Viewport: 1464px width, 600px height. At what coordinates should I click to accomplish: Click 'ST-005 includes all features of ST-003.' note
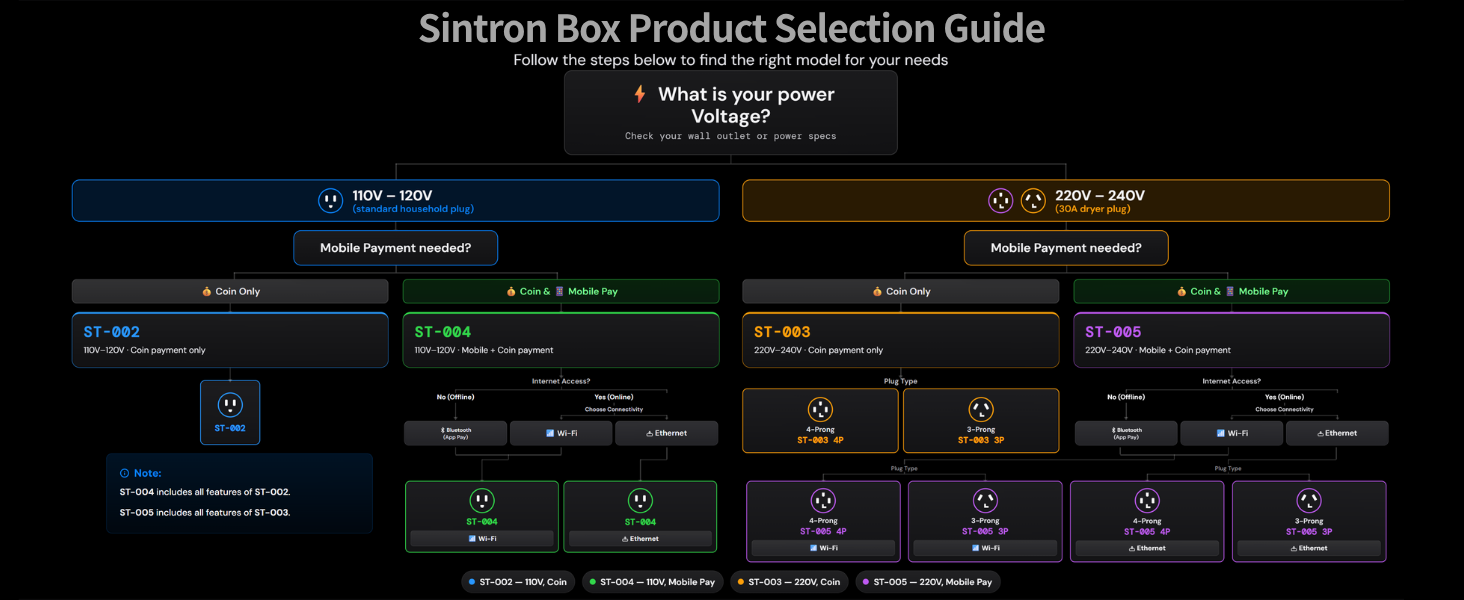point(205,512)
